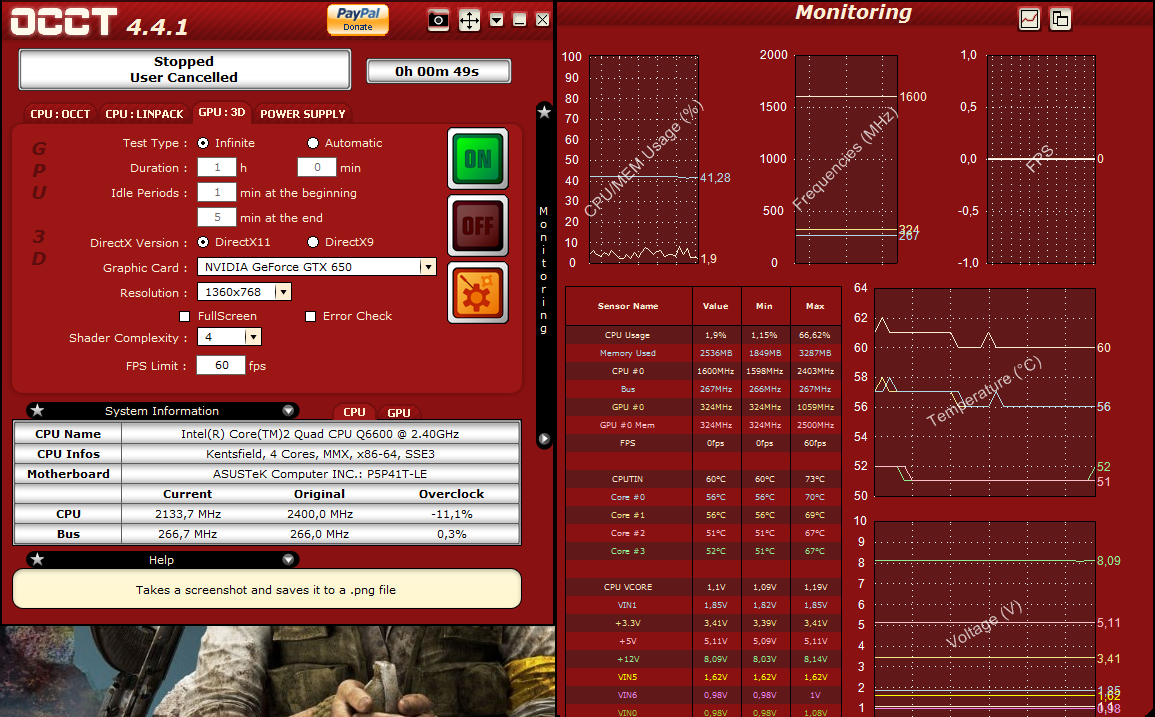1155x717 pixels.
Task: Start the test with the green ON button
Action: [x=478, y=158]
